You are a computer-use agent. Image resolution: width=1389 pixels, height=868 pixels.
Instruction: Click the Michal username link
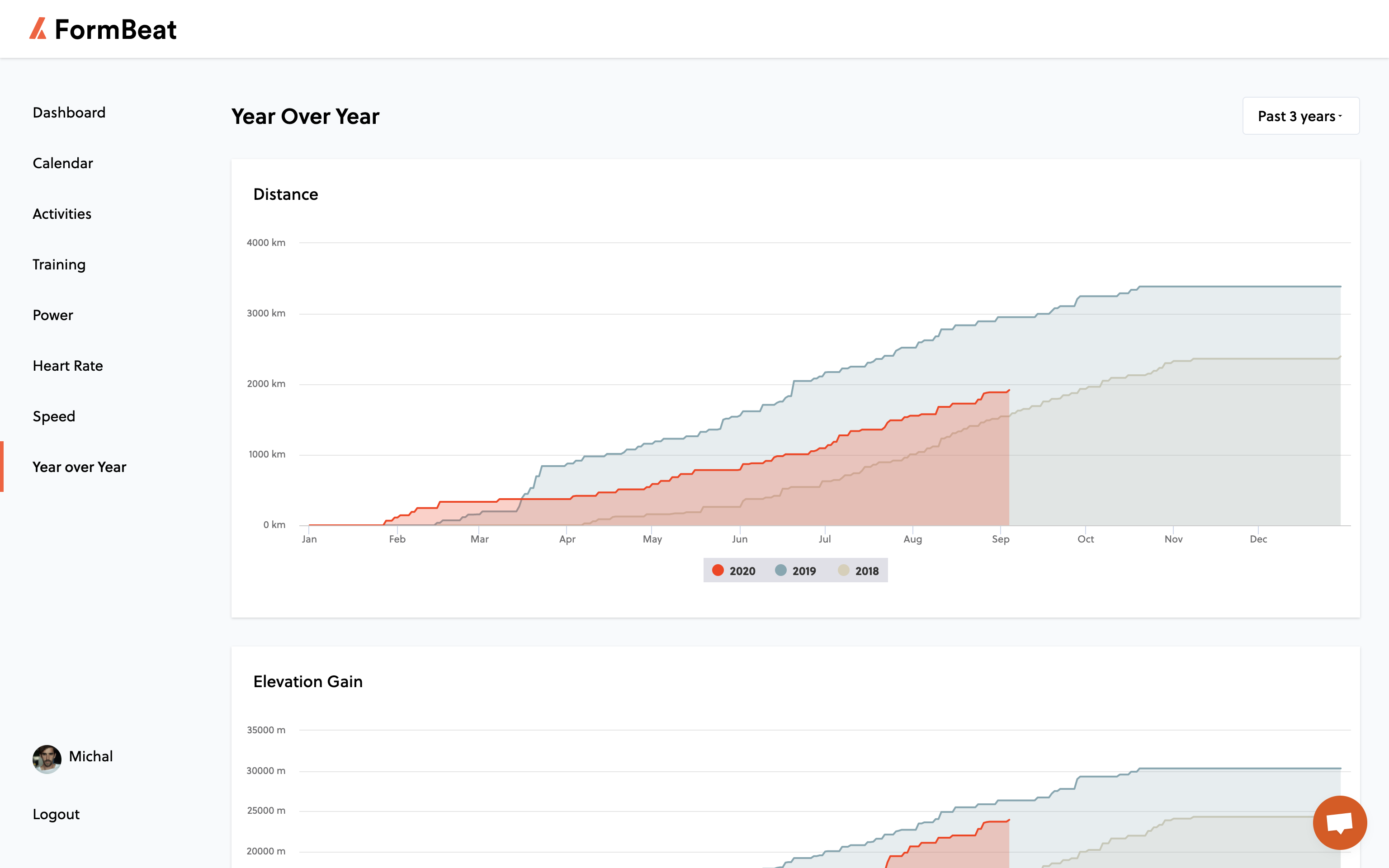(x=91, y=756)
